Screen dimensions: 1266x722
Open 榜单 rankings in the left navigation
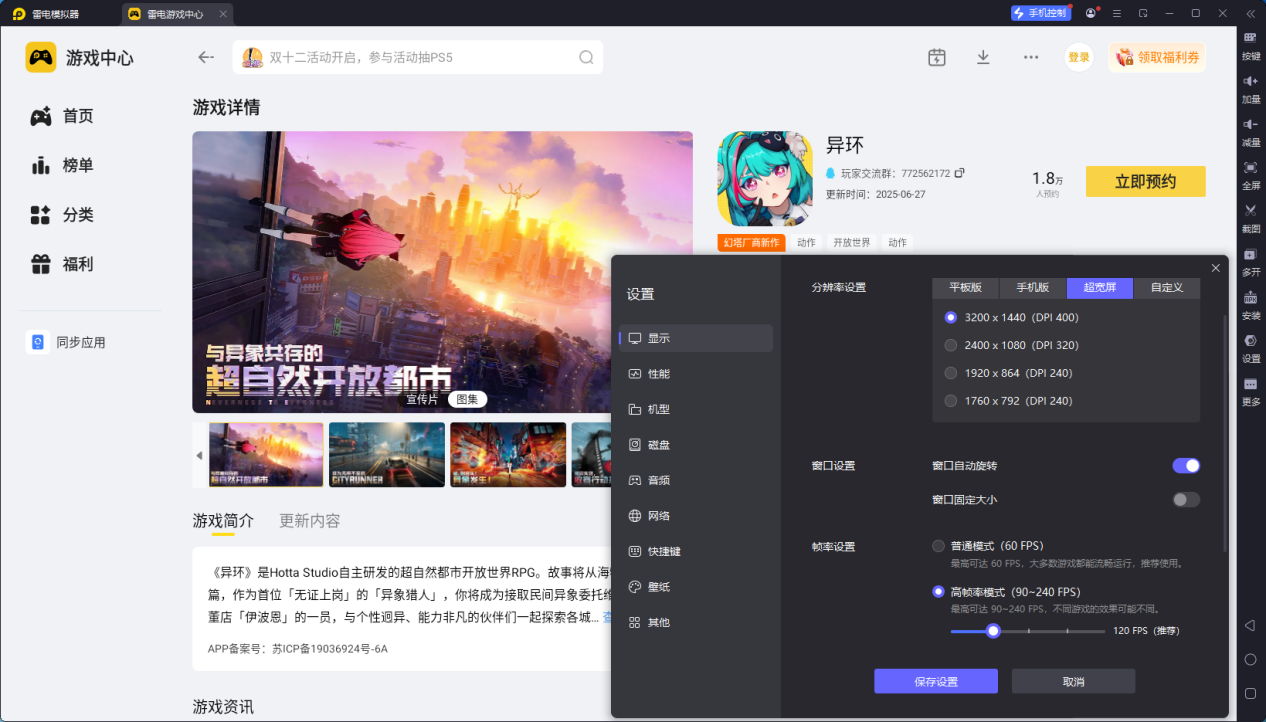pyautogui.click(x=62, y=165)
